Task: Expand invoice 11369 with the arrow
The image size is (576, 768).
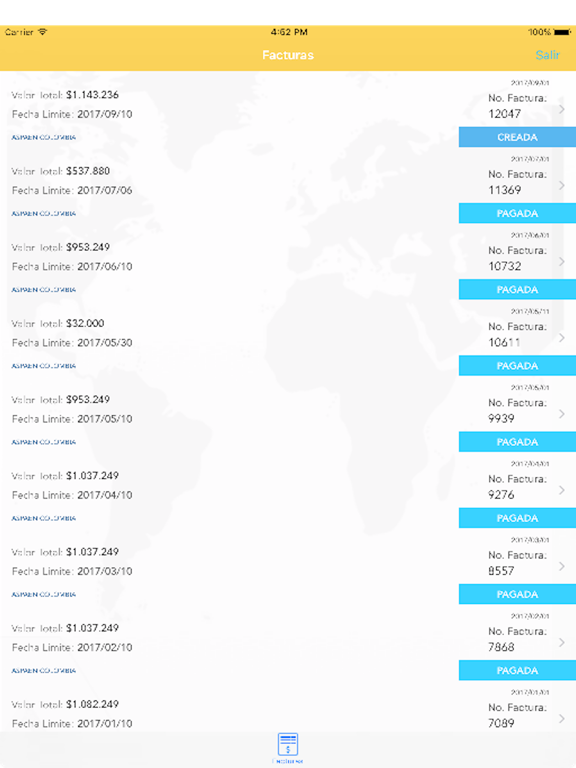Action: click(562, 185)
